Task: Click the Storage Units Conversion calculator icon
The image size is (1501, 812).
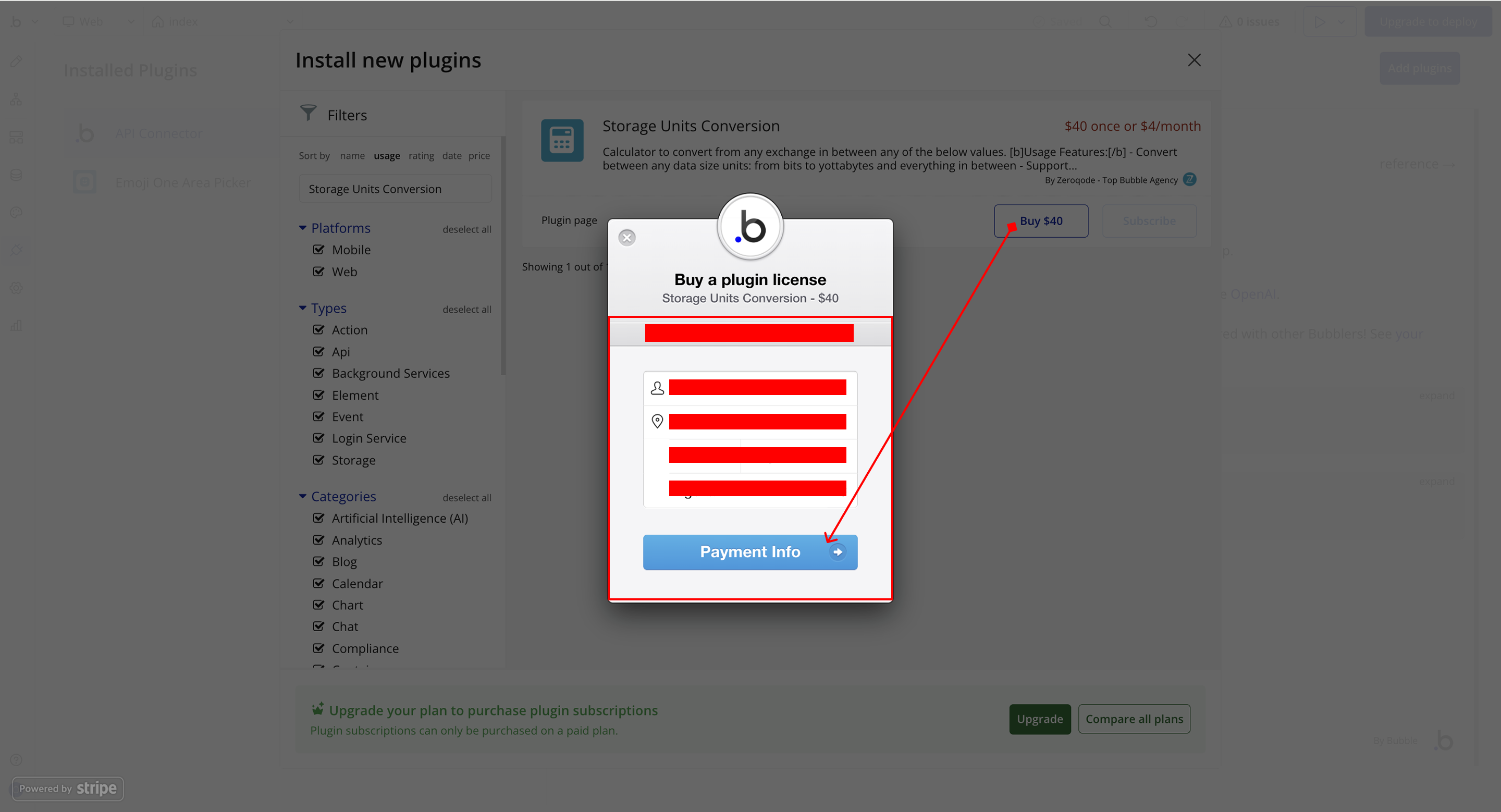Action: point(562,140)
